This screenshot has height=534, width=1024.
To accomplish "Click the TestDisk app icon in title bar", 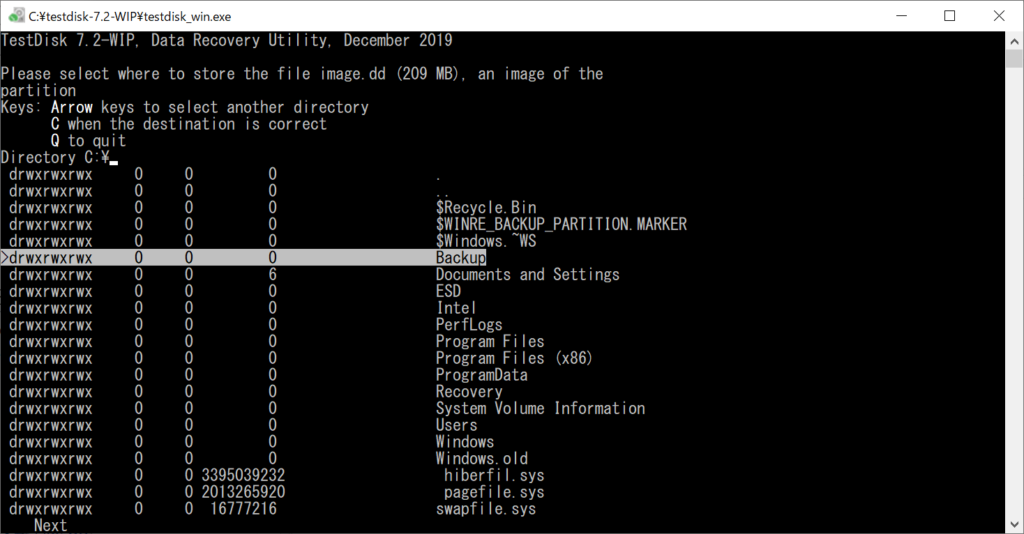I will (x=16, y=16).
